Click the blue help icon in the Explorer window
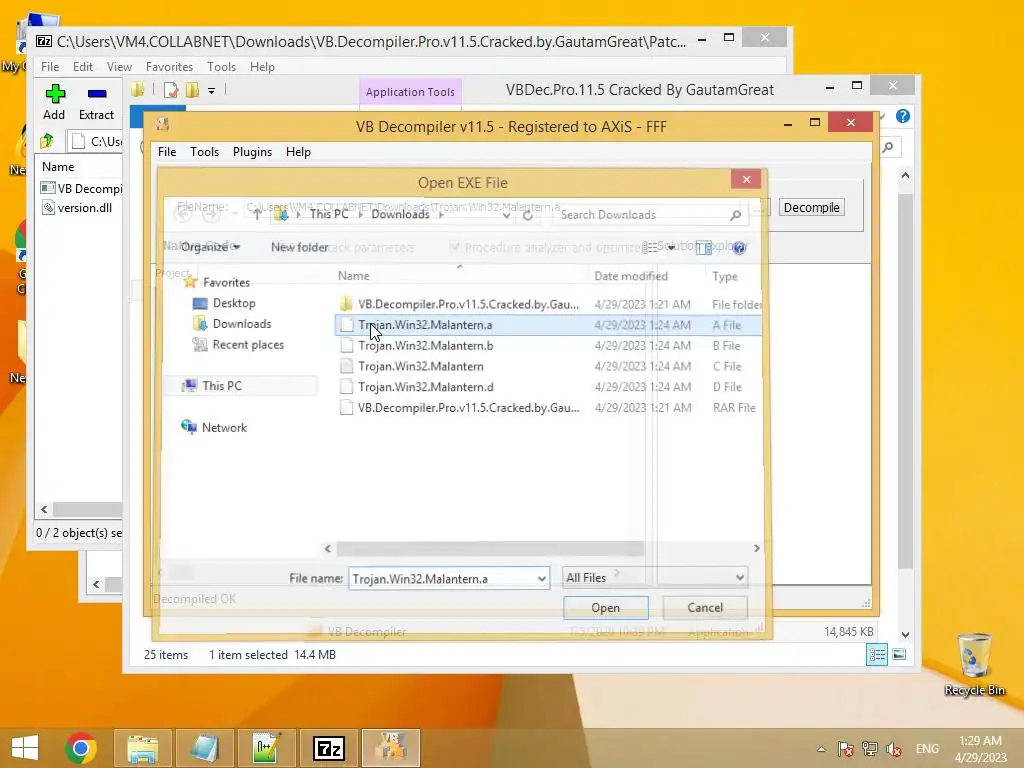 pyautogui.click(x=903, y=116)
